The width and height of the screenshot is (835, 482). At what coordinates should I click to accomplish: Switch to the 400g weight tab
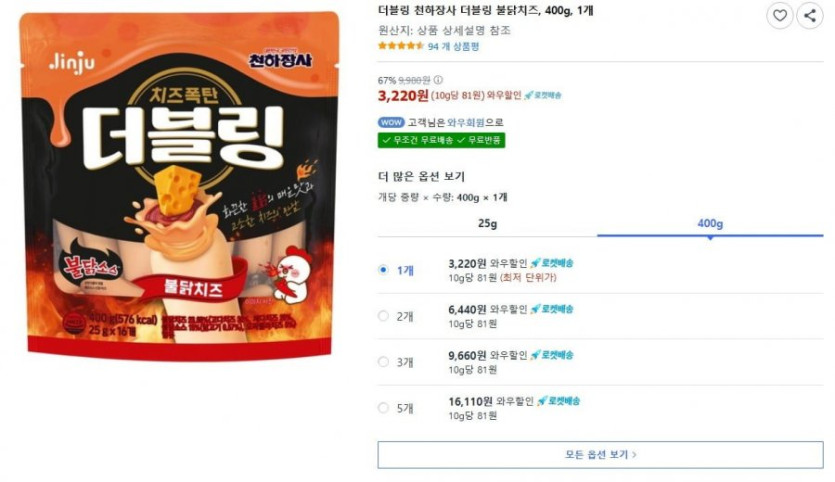[x=710, y=224]
